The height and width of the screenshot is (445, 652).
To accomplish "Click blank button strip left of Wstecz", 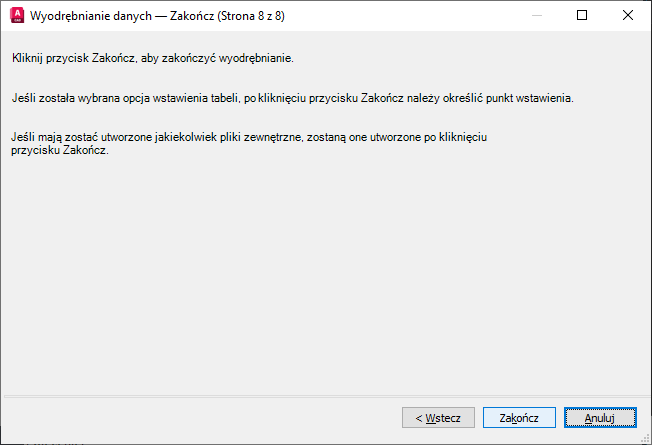I will point(200,417).
